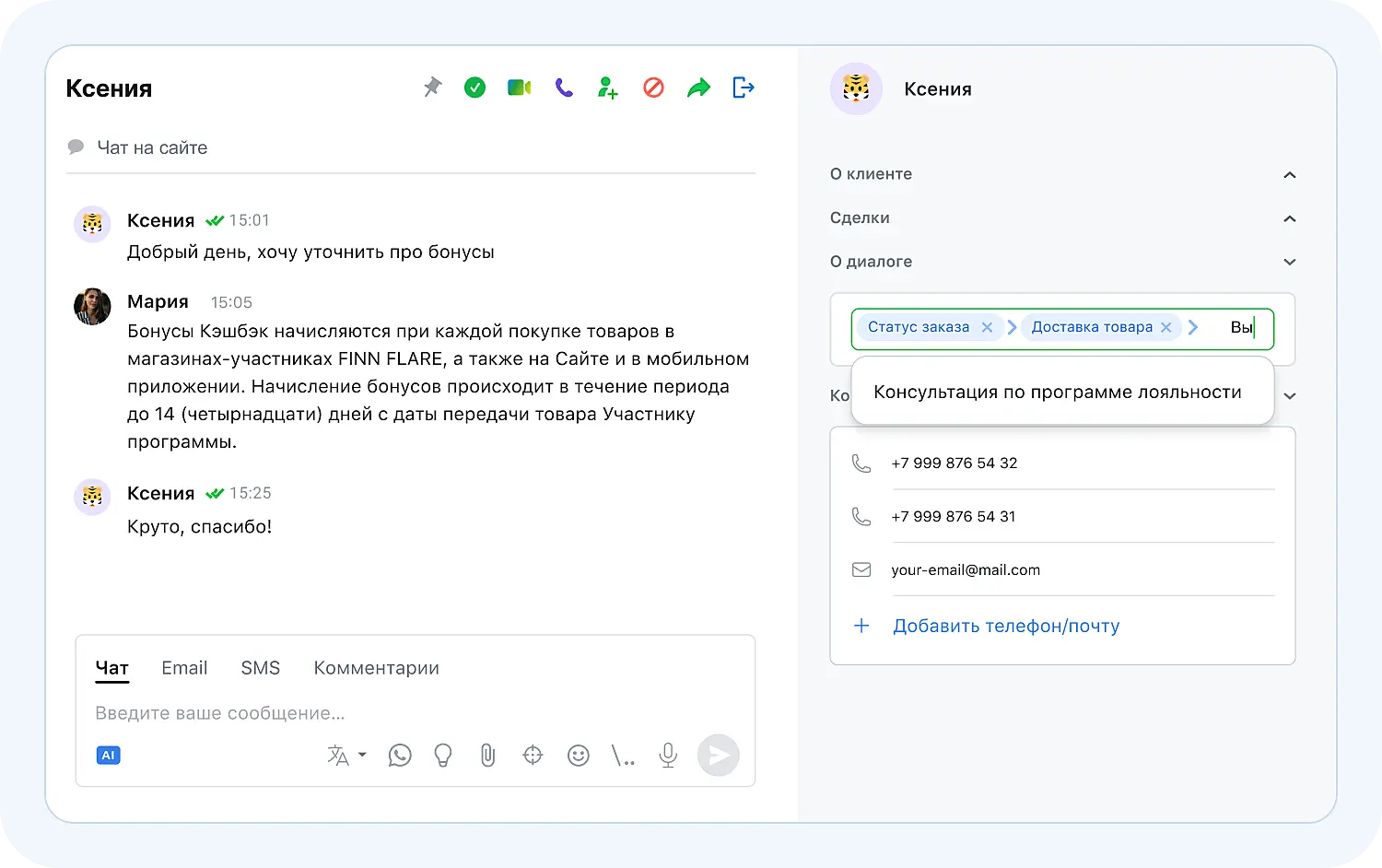Open the AI assistant in the composer
The width and height of the screenshot is (1382, 868).
pyautogui.click(x=108, y=755)
